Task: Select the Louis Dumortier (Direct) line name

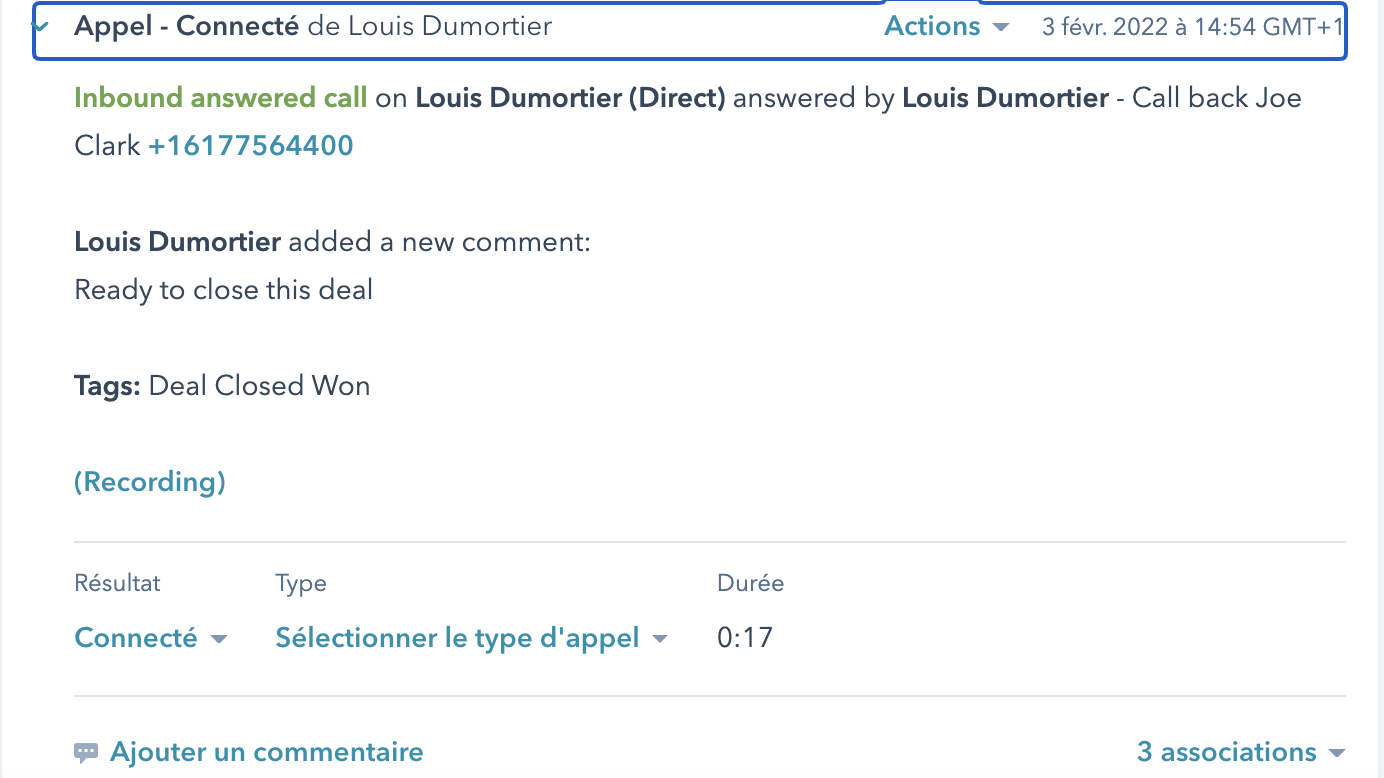Action: pos(570,98)
